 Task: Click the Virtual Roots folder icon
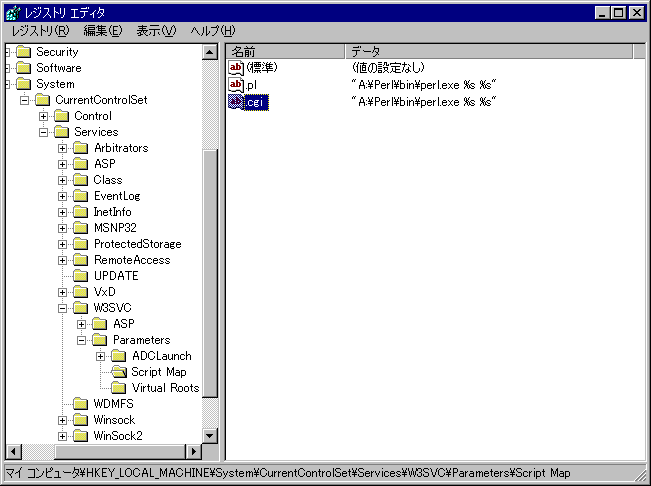pyautogui.click(x=119, y=388)
